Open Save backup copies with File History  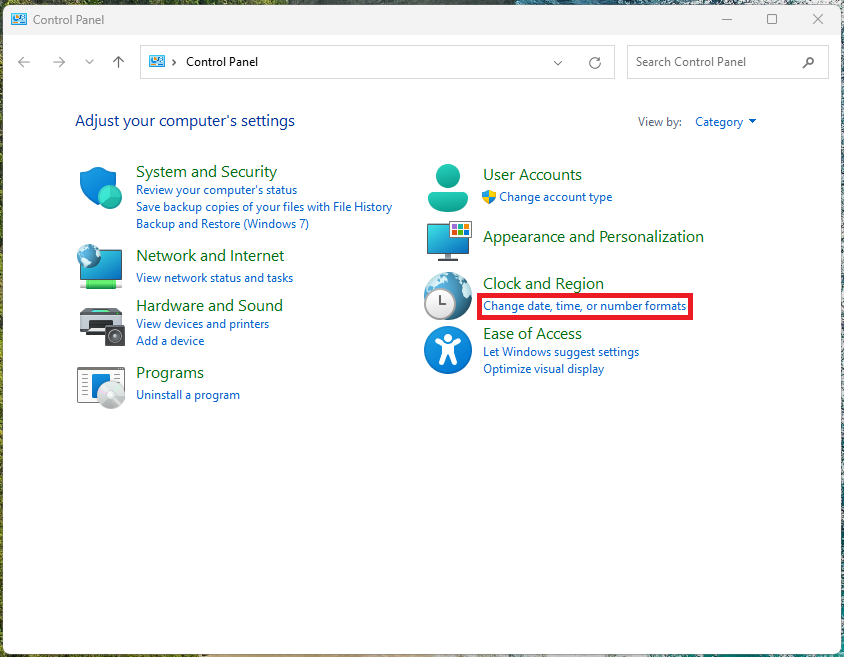[x=264, y=207]
